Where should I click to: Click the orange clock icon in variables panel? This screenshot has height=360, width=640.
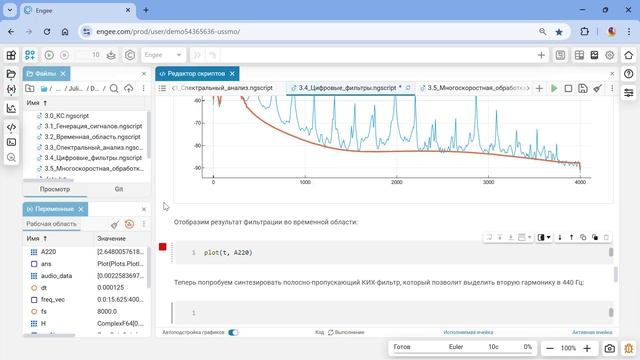tap(129, 224)
